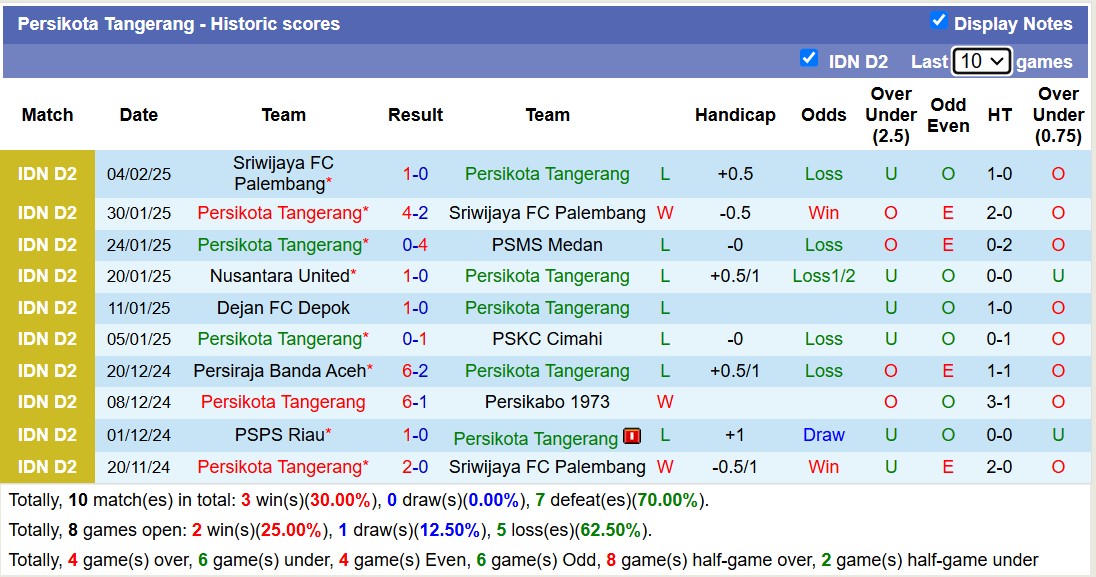Open the PSKC Cimahi team page link

pos(547,339)
